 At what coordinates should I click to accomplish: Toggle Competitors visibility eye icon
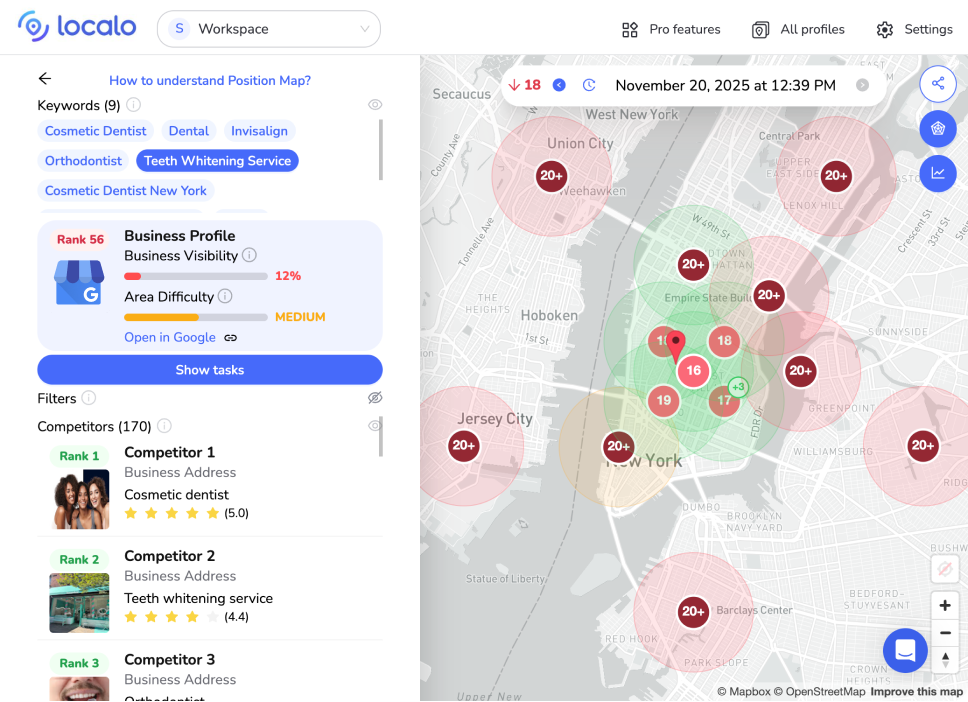tap(375, 426)
